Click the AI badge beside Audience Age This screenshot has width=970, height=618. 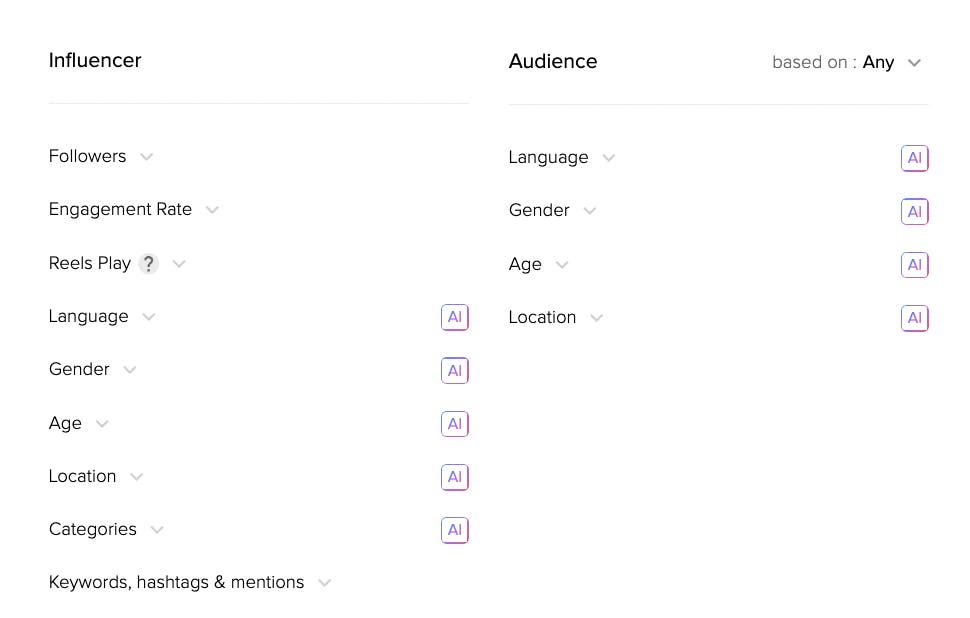(914, 264)
